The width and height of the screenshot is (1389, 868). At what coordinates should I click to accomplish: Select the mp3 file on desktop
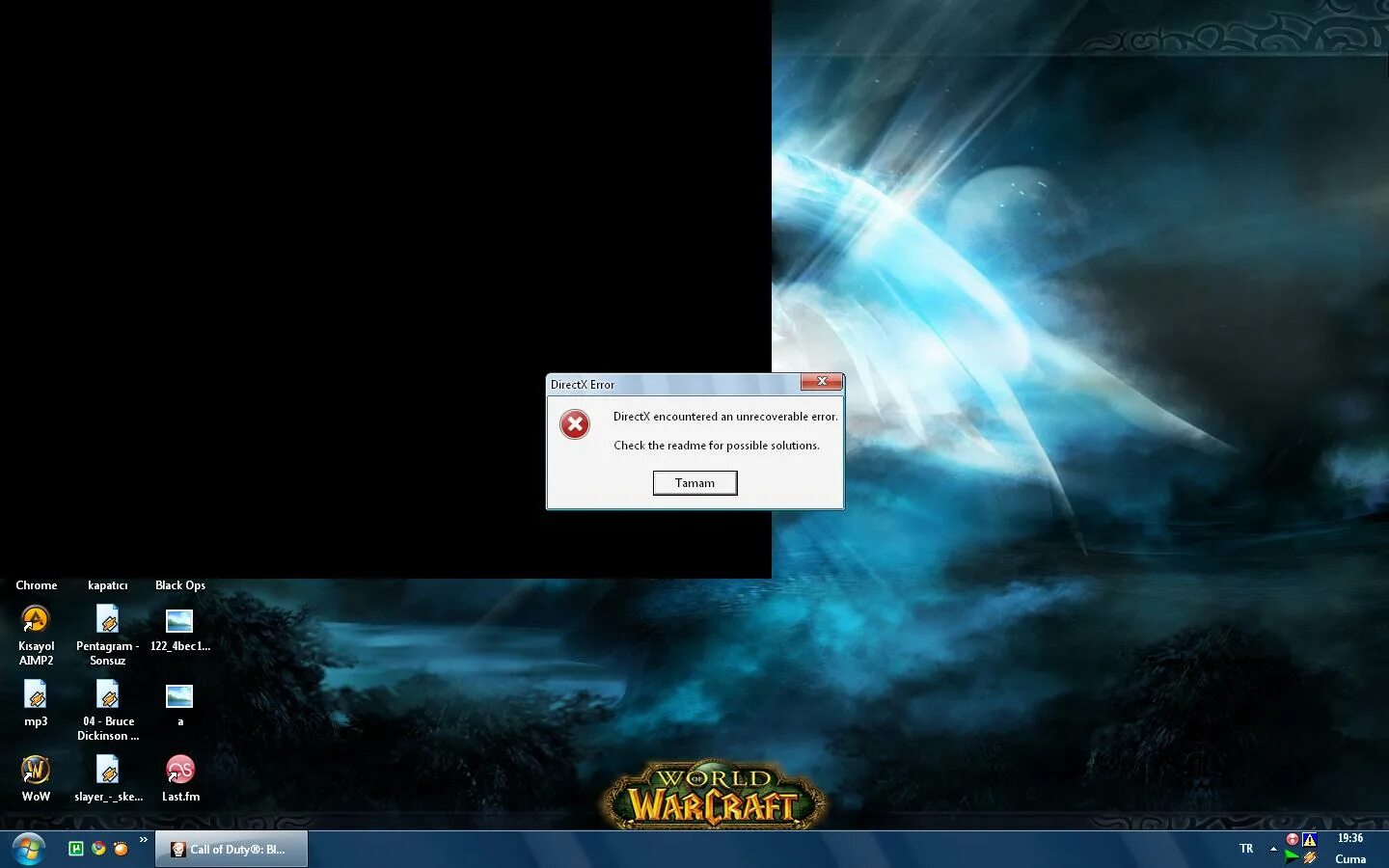[36, 704]
